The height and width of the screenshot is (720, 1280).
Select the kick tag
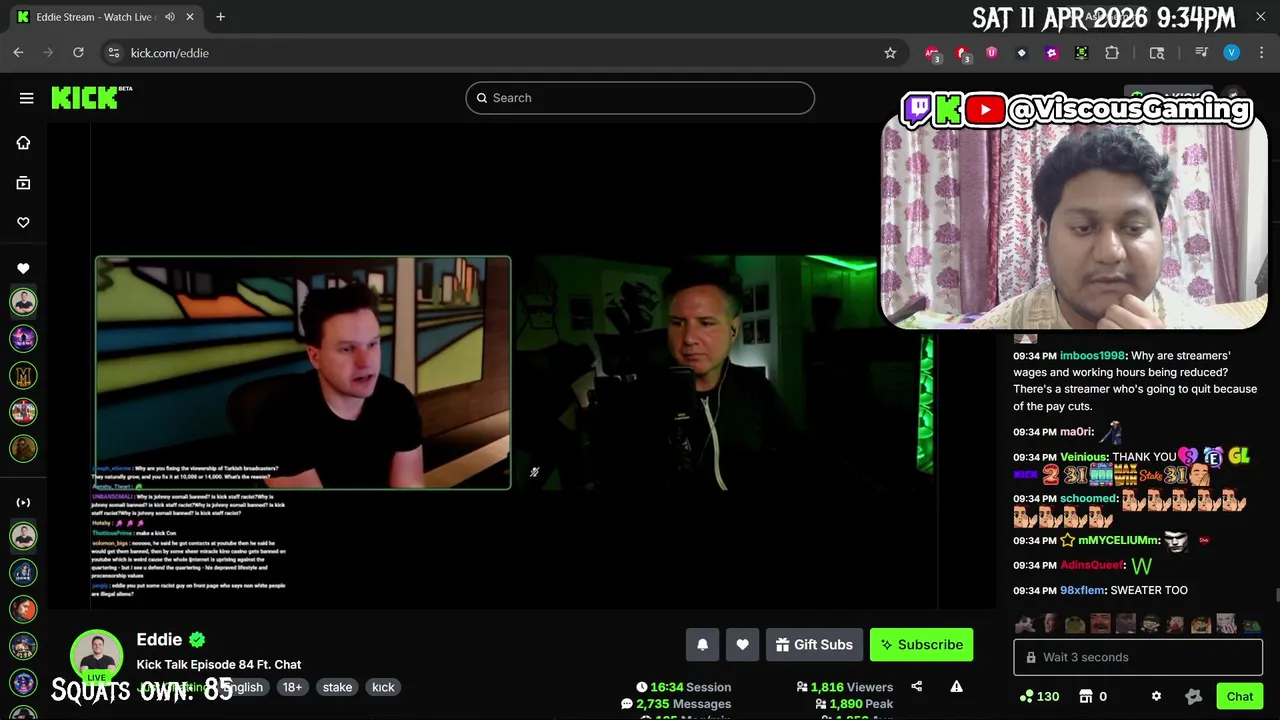[x=383, y=687]
